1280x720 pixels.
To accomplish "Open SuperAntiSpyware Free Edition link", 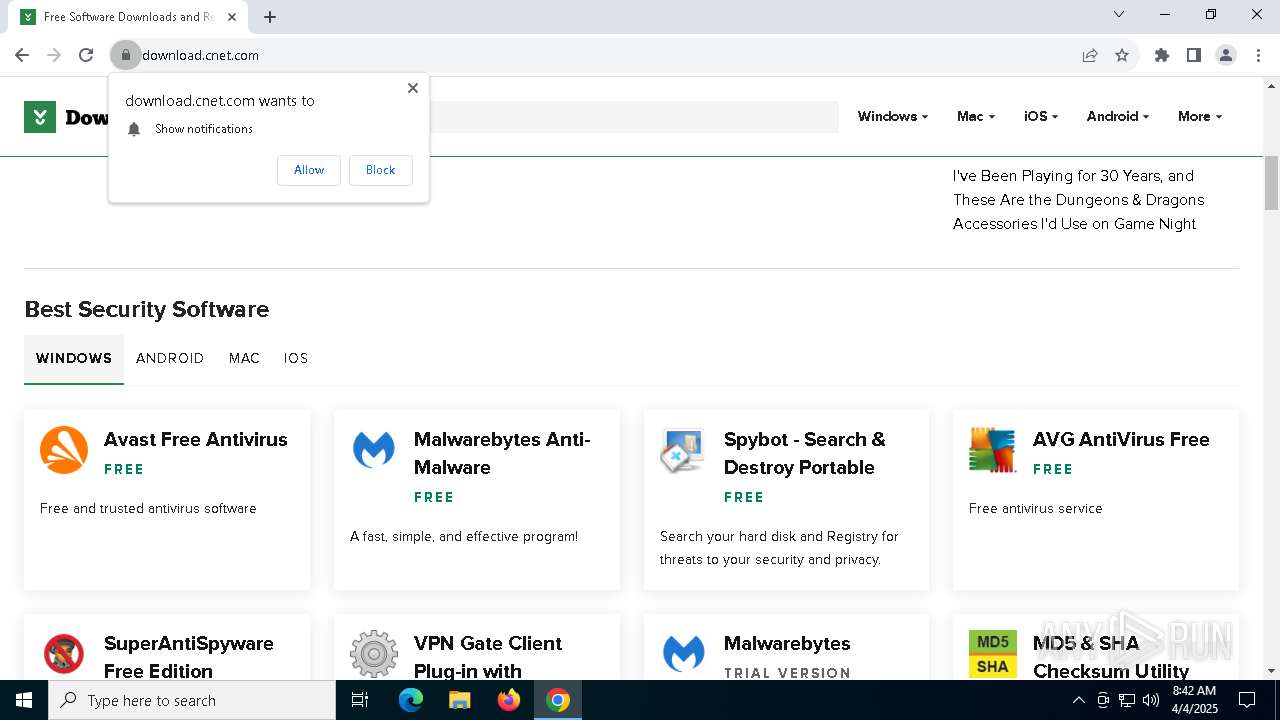I will coord(189,657).
